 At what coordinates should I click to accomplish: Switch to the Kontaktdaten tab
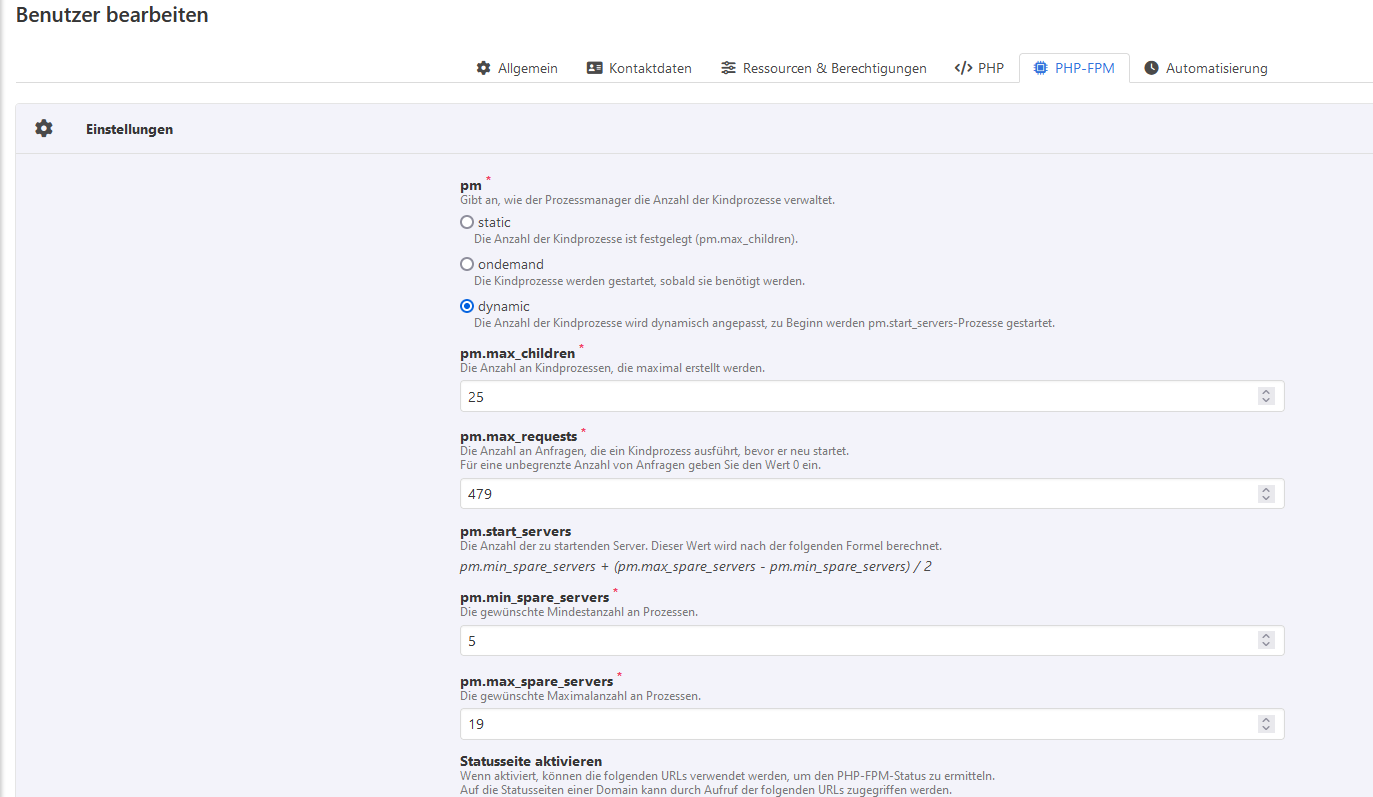pyautogui.click(x=650, y=68)
